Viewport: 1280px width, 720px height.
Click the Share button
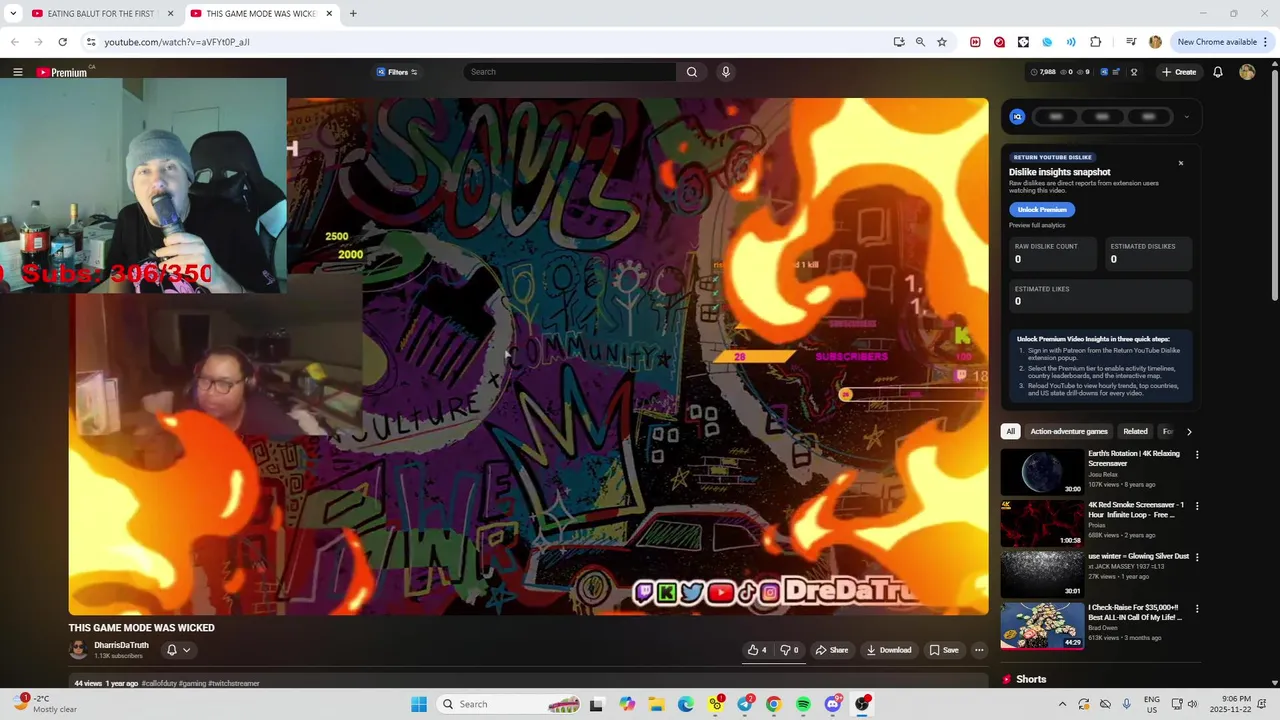pyautogui.click(x=832, y=650)
